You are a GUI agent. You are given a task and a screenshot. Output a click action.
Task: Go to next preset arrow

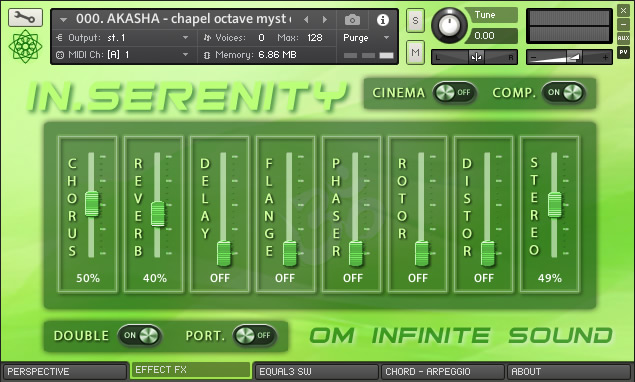coord(325,19)
